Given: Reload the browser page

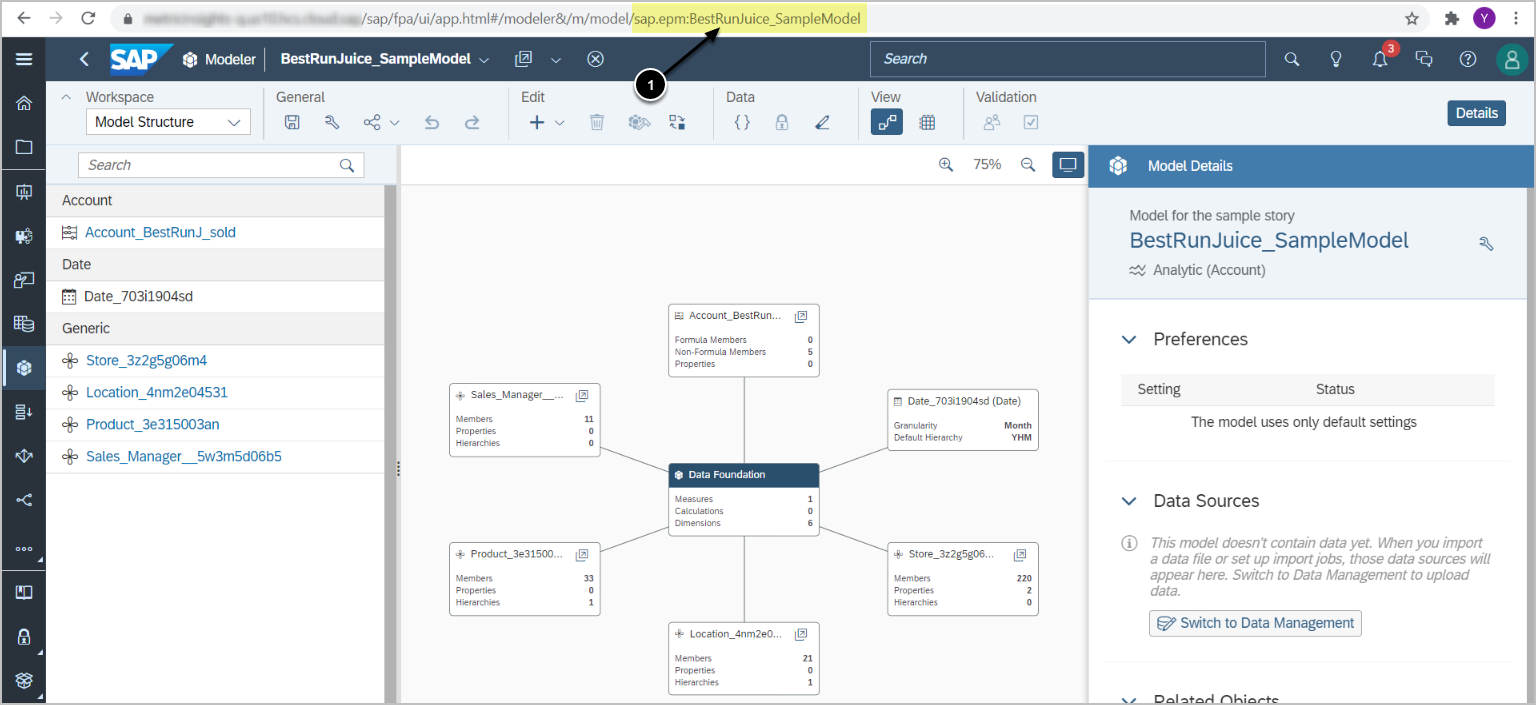Looking at the screenshot, I should pyautogui.click(x=88, y=18).
